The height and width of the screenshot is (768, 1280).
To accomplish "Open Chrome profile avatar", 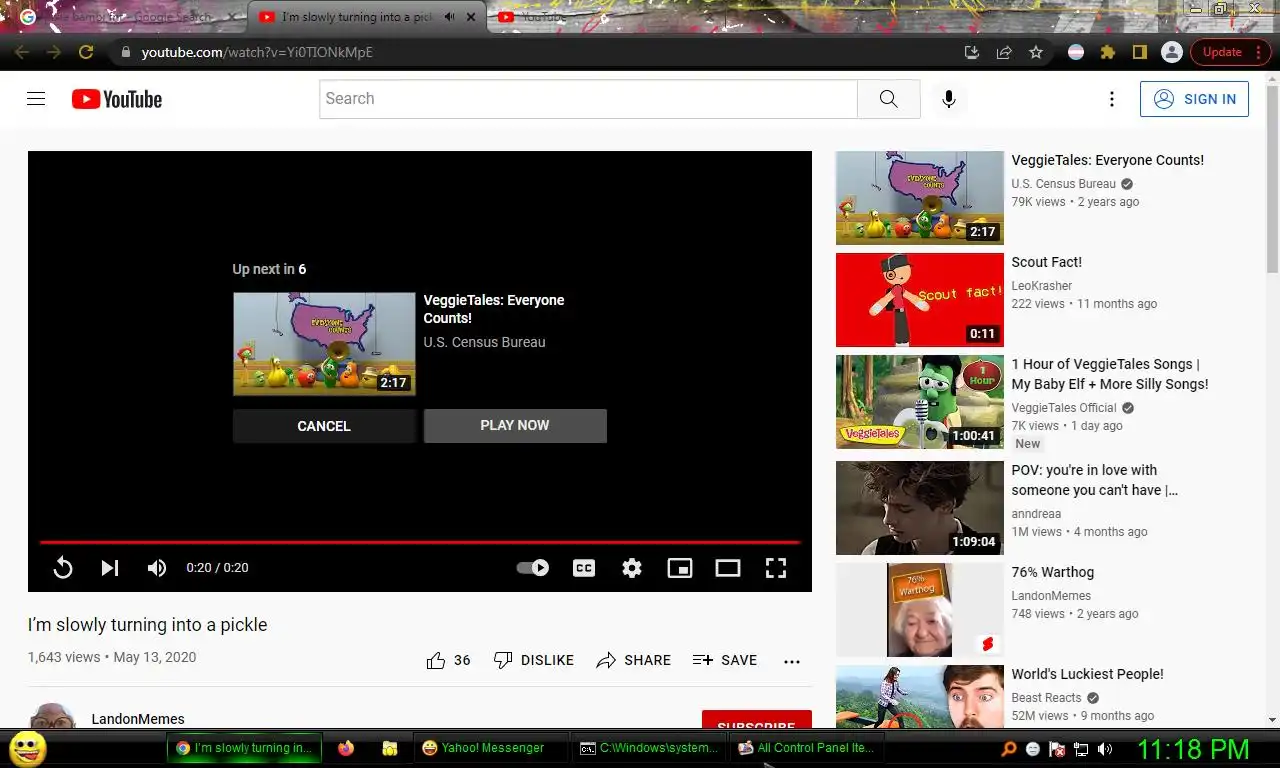I will coord(1172,52).
